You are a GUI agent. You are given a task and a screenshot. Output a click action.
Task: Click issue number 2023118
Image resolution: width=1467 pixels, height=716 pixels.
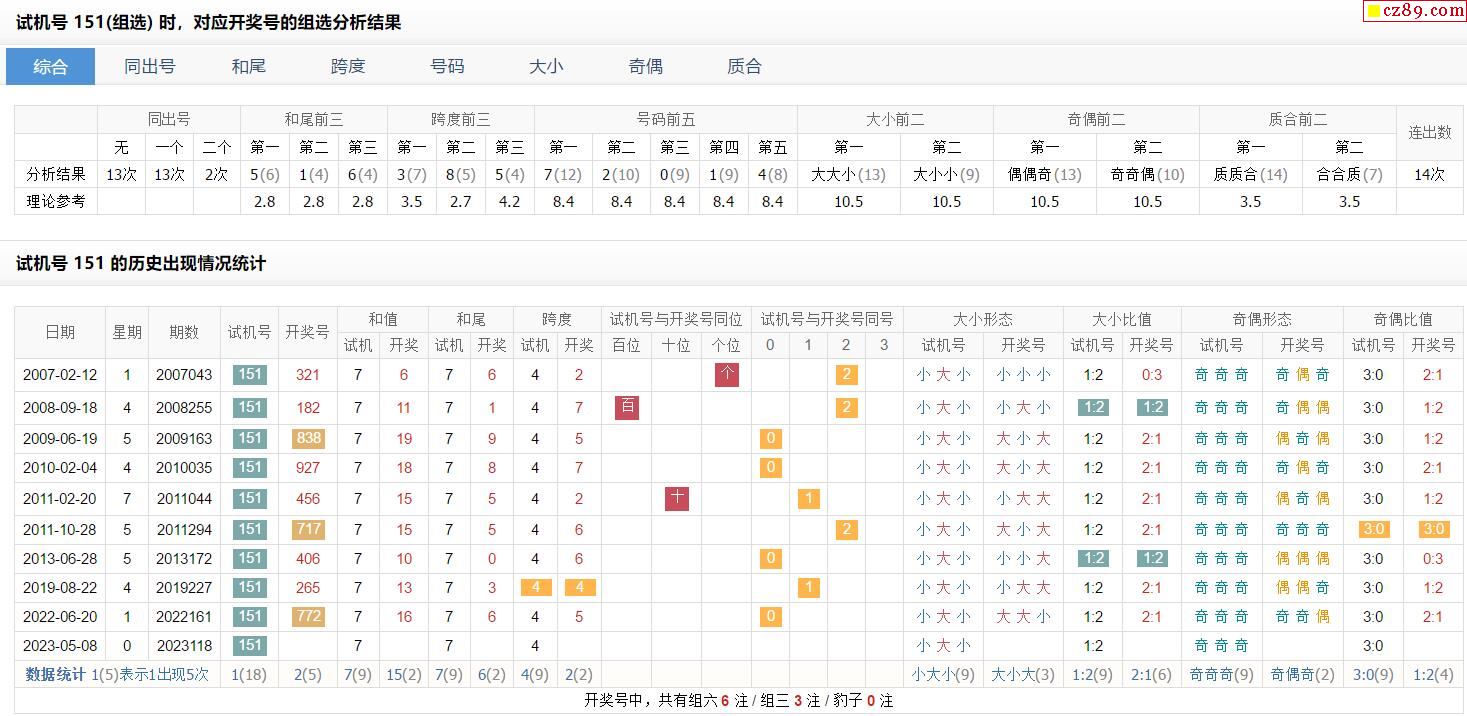click(x=184, y=645)
